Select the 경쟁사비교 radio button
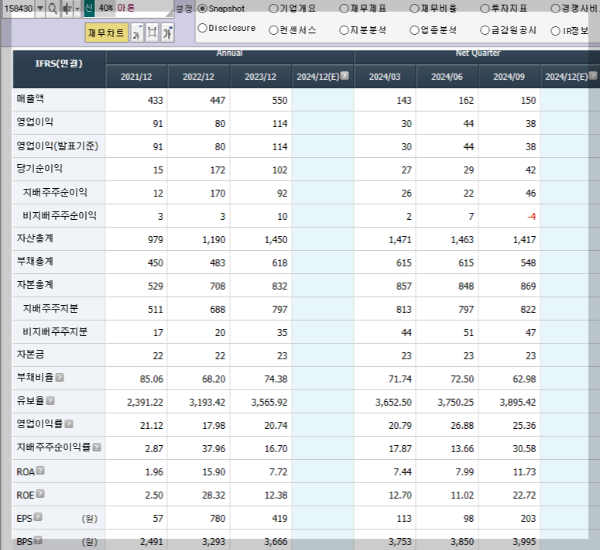The width and height of the screenshot is (600, 550). tap(555, 8)
